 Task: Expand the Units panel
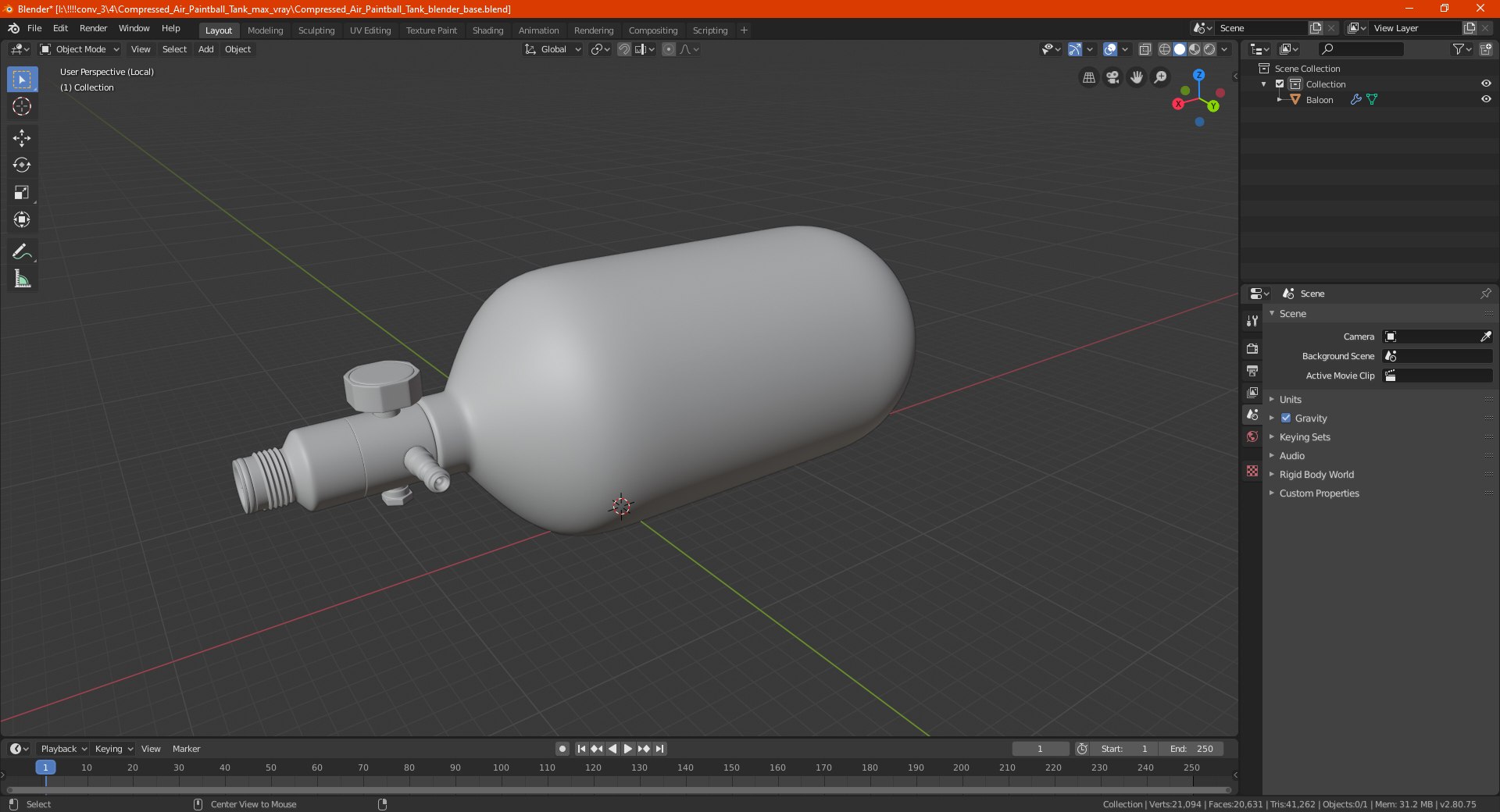click(x=1291, y=399)
